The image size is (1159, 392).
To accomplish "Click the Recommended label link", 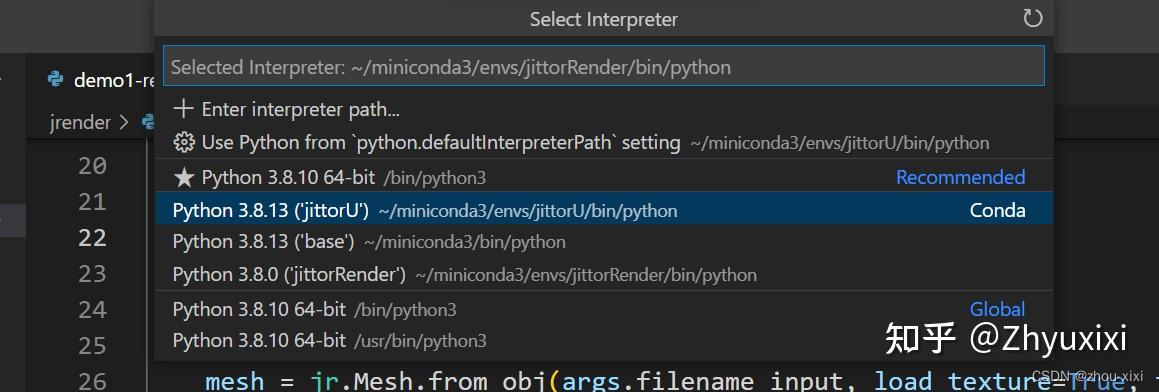I will 960,178.
